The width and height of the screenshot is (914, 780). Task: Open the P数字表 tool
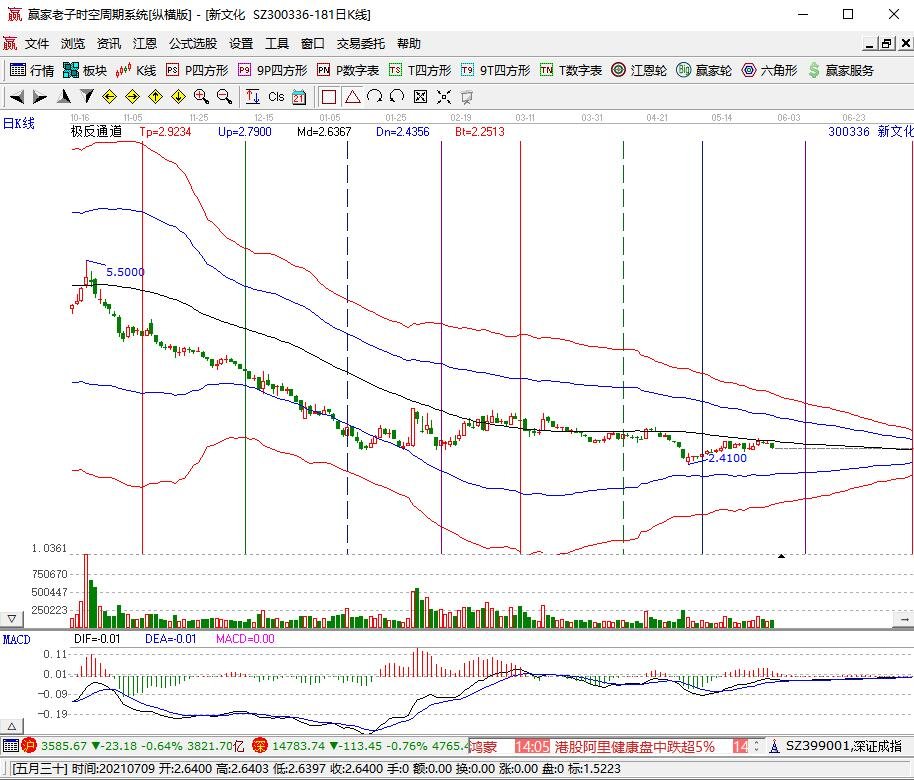(348, 71)
